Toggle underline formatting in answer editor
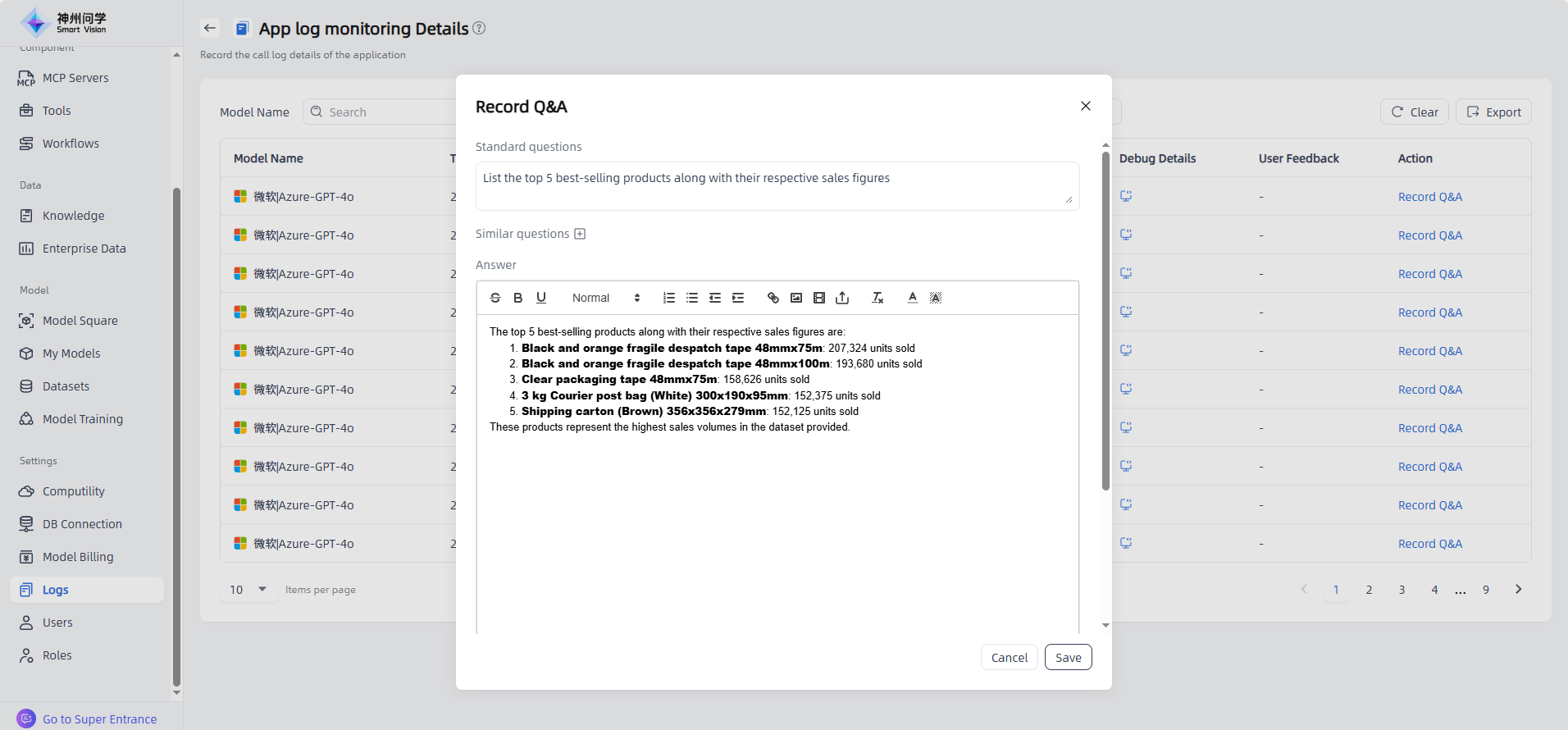 pyautogui.click(x=541, y=298)
